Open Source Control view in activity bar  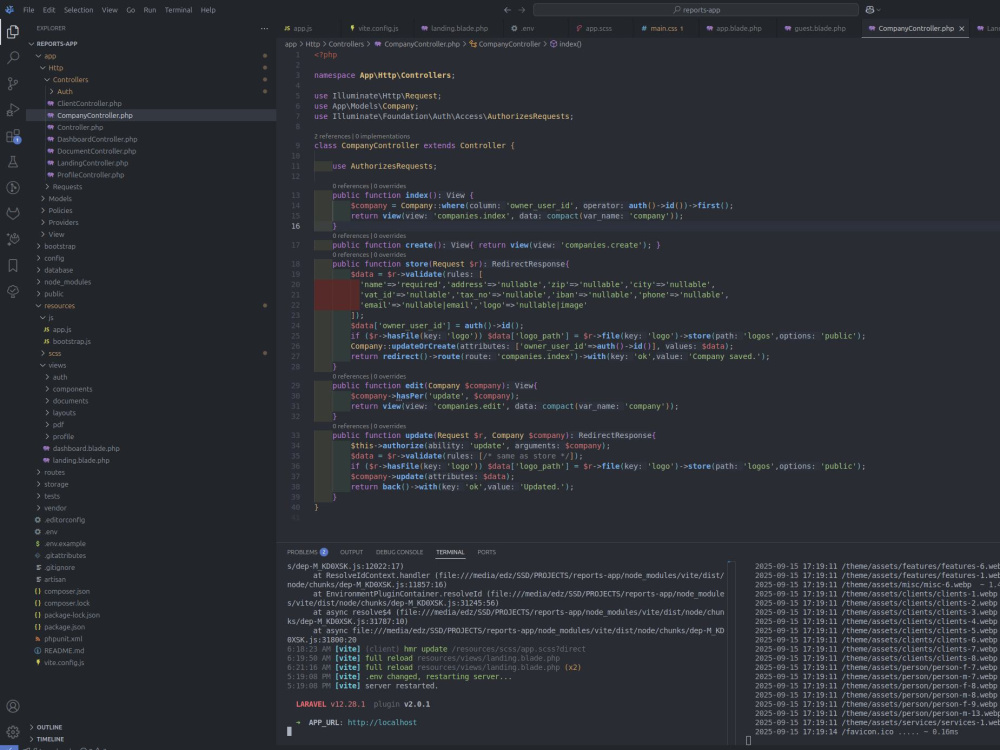coord(13,84)
